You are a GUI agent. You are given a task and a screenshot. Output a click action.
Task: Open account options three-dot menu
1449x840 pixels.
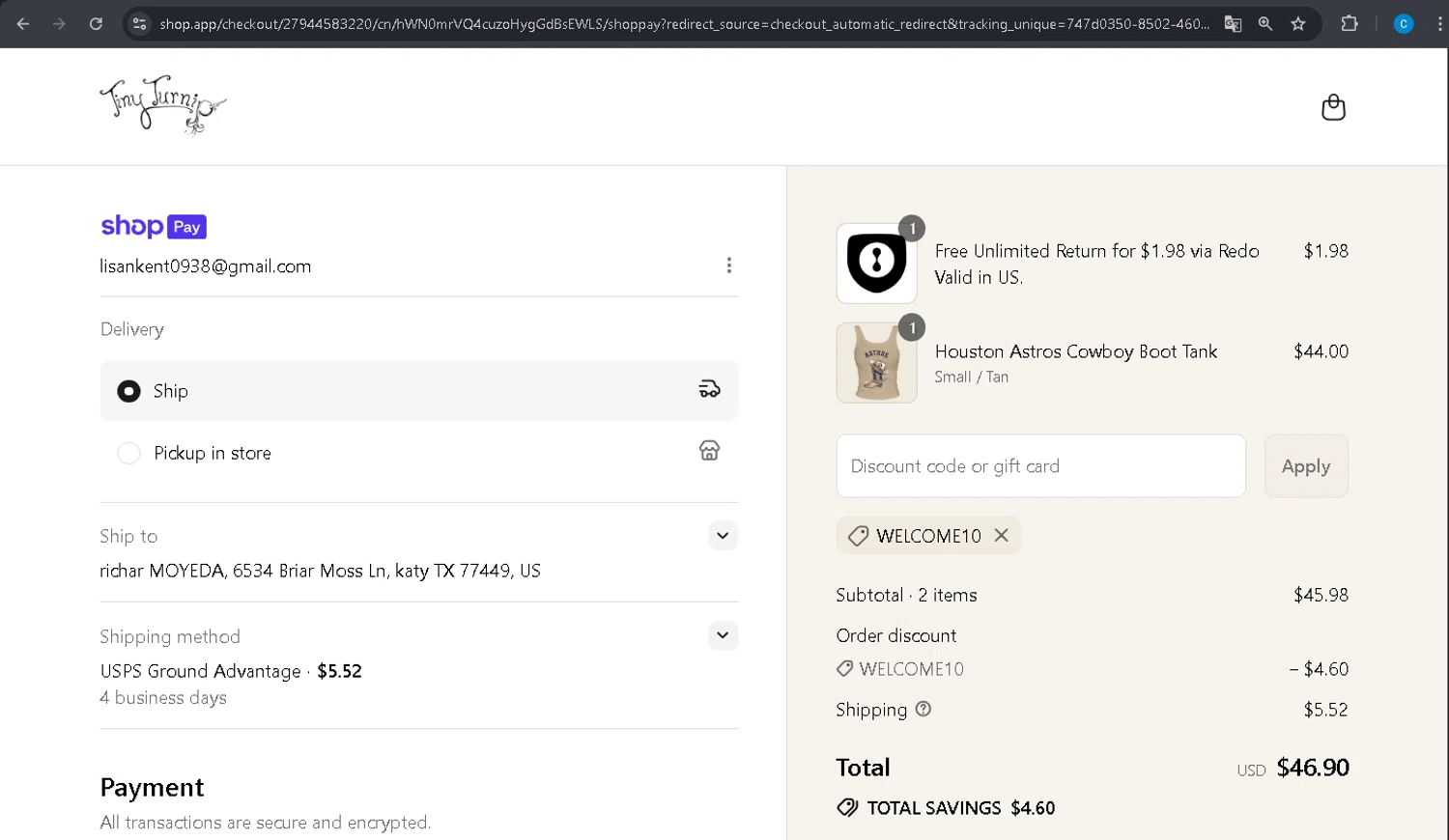(728, 266)
